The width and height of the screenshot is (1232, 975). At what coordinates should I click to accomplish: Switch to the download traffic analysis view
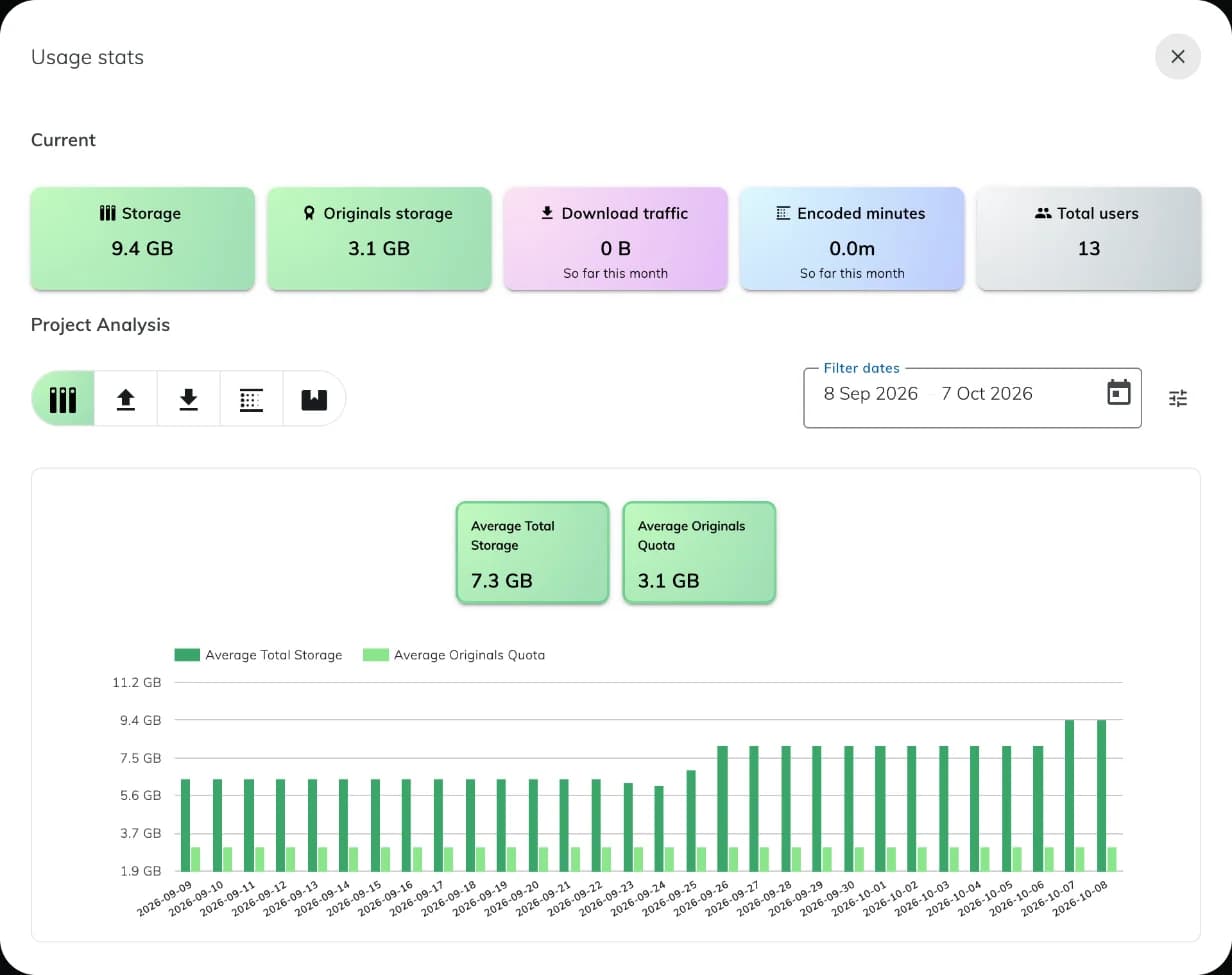[x=188, y=399]
